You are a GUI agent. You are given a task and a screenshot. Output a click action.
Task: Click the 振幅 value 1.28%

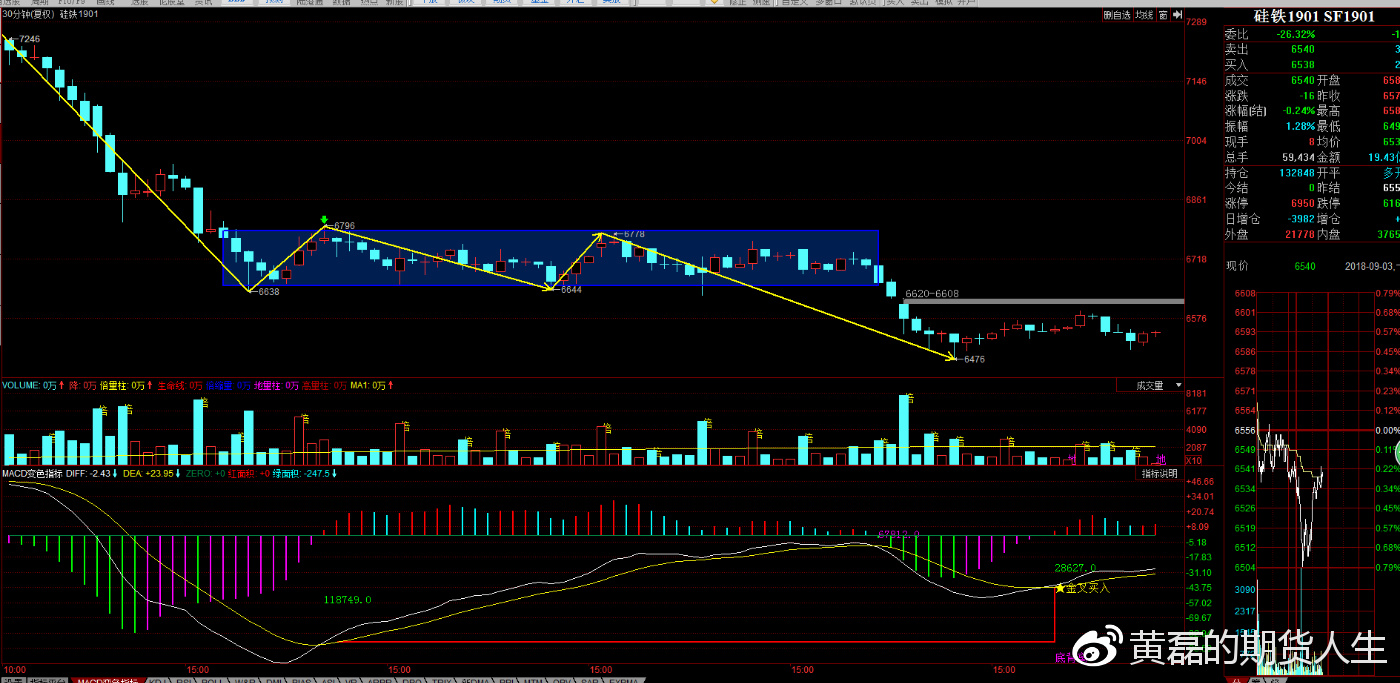coord(1300,127)
